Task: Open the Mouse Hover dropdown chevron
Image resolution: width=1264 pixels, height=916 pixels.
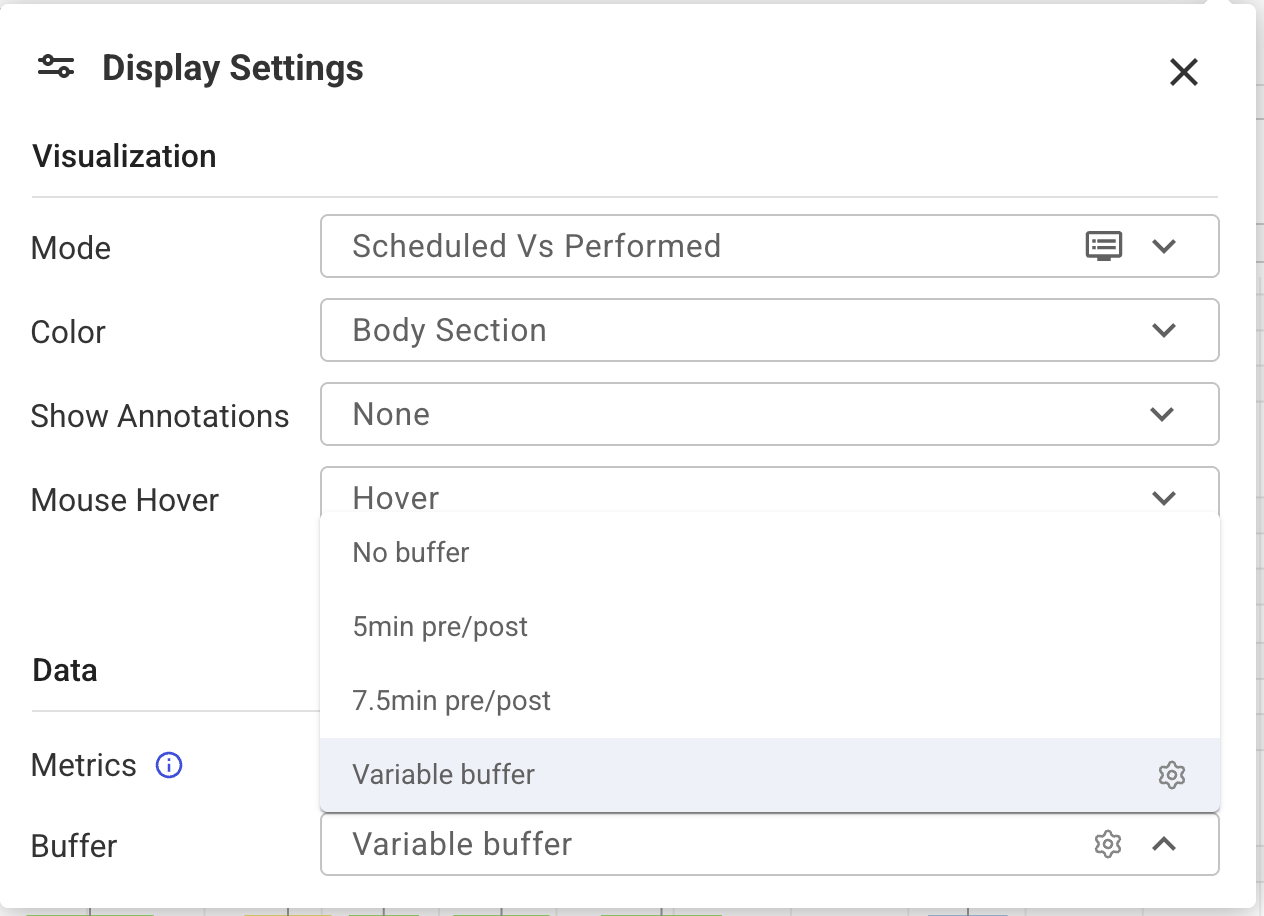Action: pos(1163,498)
